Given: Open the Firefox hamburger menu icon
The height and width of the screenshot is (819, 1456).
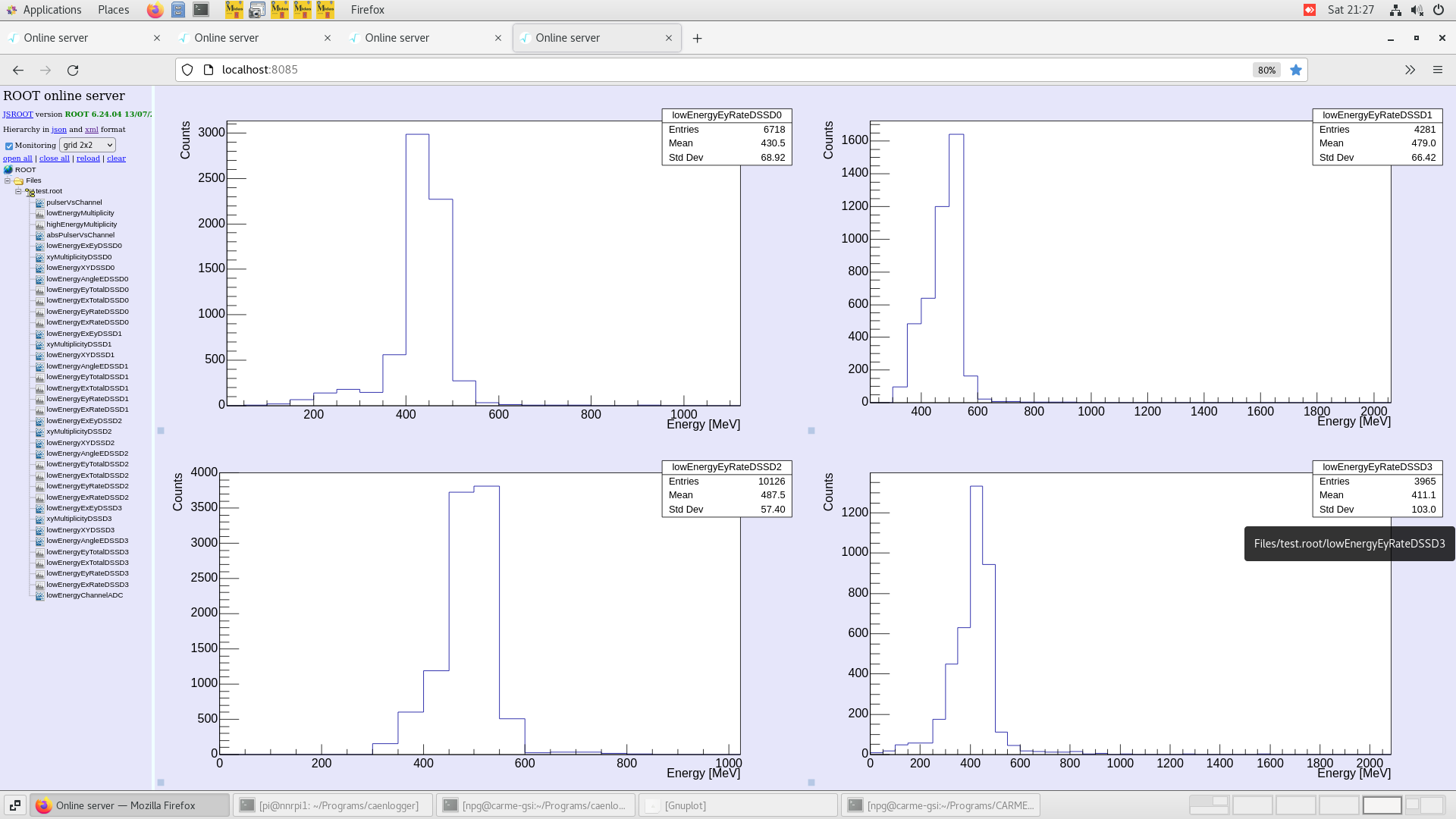Looking at the screenshot, I should [x=1437, y=70].
